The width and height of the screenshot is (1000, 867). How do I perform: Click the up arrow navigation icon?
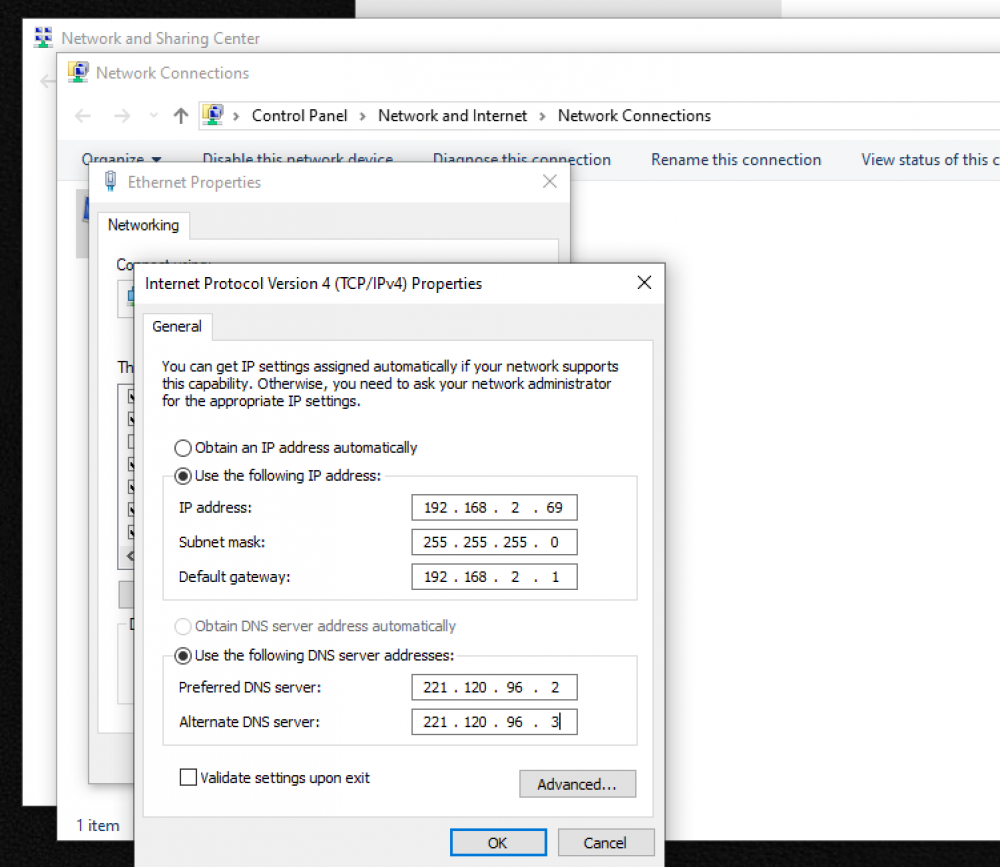point(180,116)
